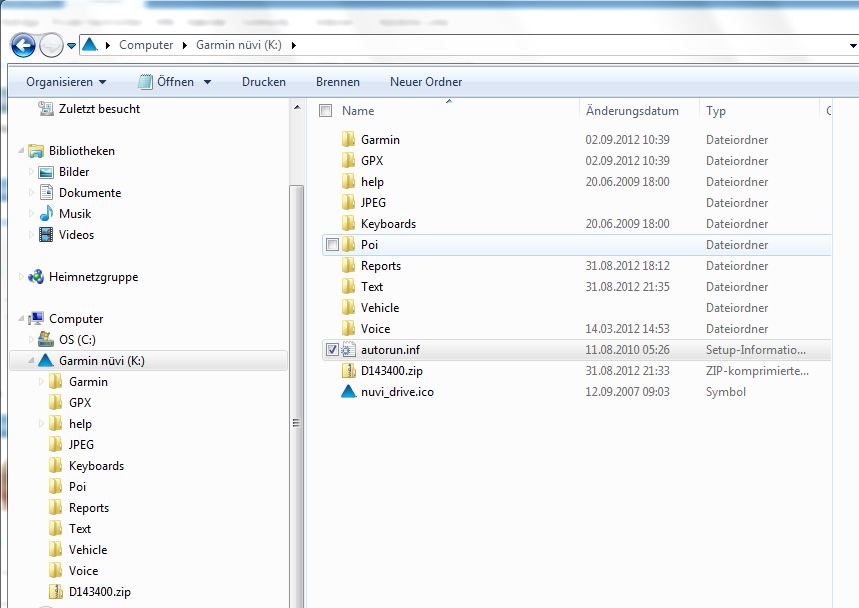Toggle the select-all checkbox in header

325,111
